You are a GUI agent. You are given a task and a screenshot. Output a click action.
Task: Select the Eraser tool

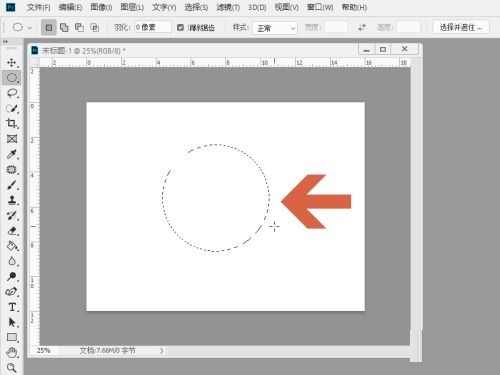[12, 231]
